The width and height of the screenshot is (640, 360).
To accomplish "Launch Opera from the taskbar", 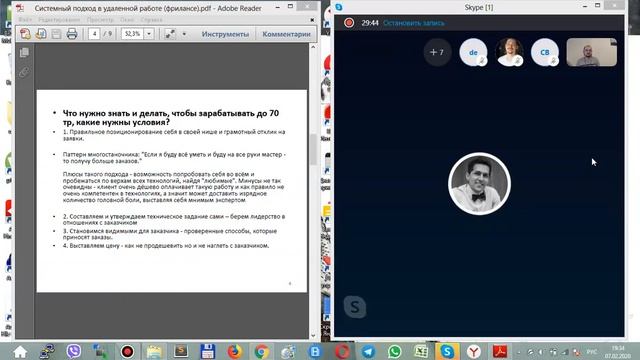I will click(342, 351).
